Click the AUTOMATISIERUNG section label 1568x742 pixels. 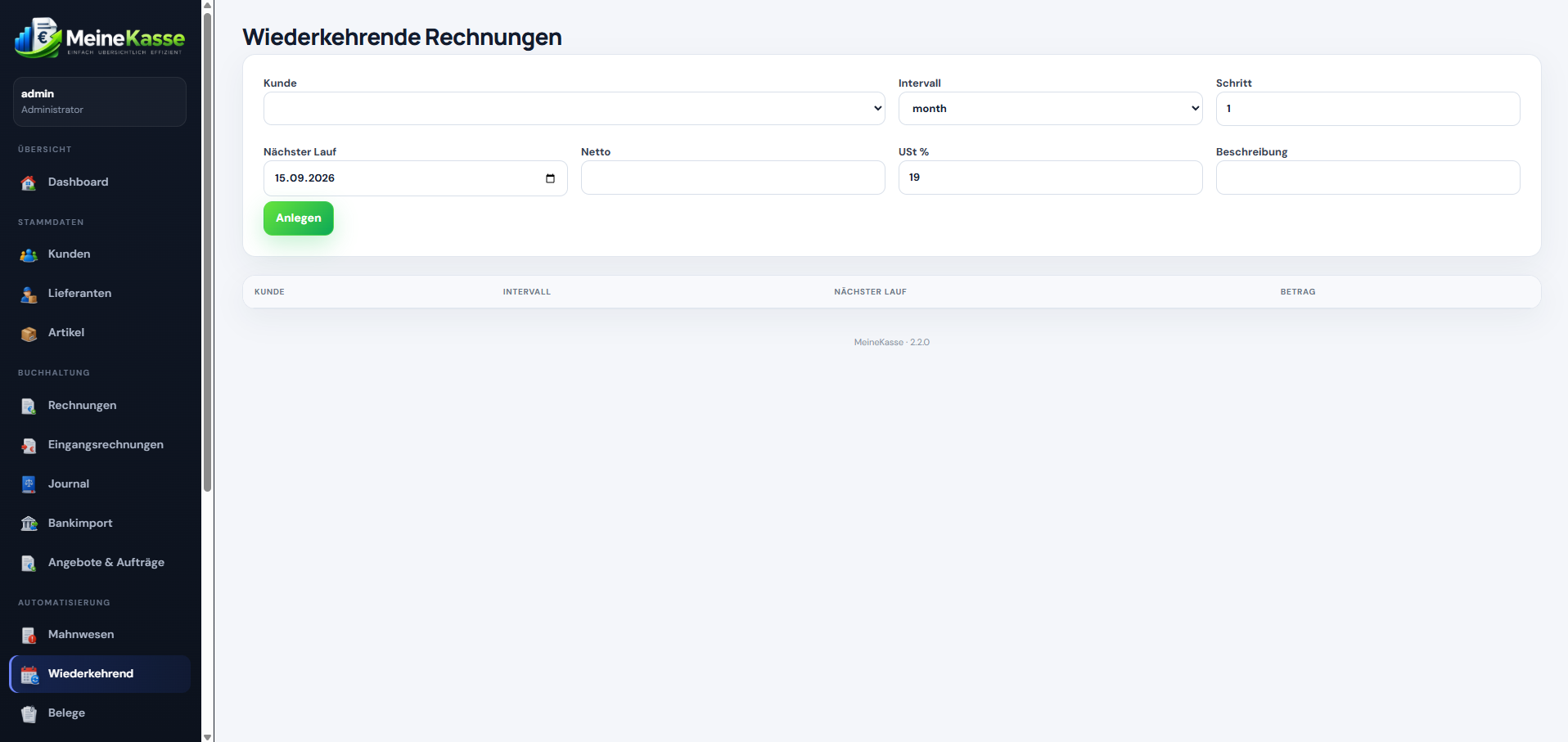click(x=64, y=603)
